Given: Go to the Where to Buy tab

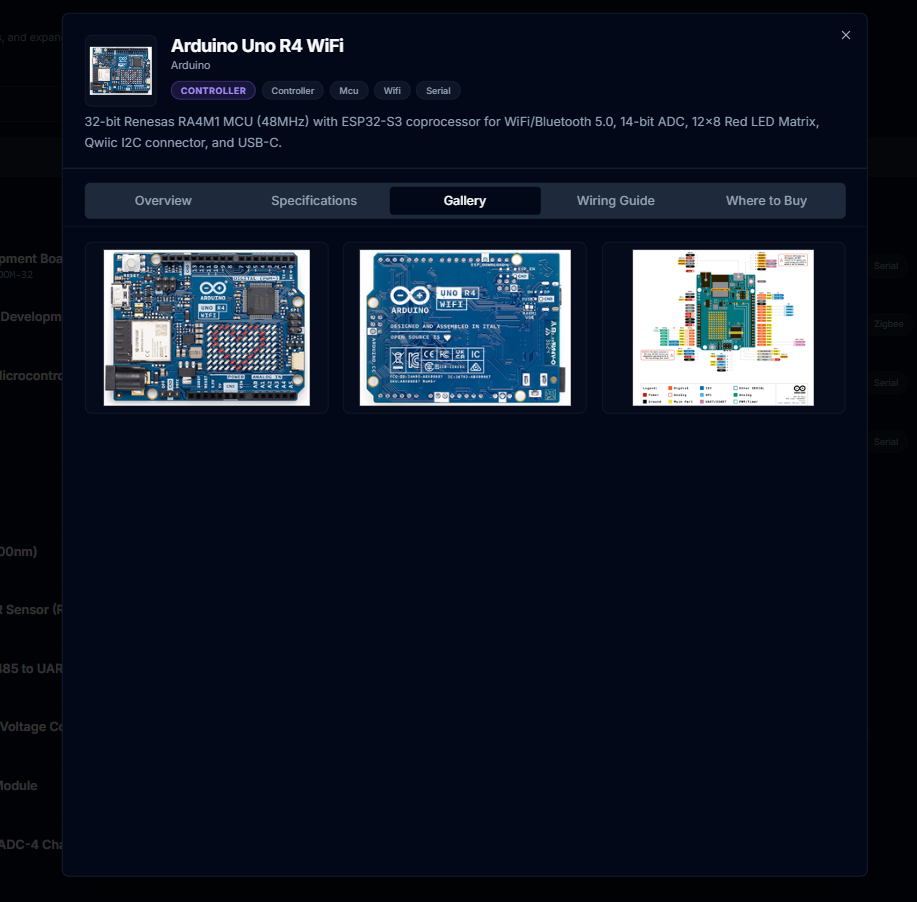Looking at the screenshot, I should (x=766, y=201).
